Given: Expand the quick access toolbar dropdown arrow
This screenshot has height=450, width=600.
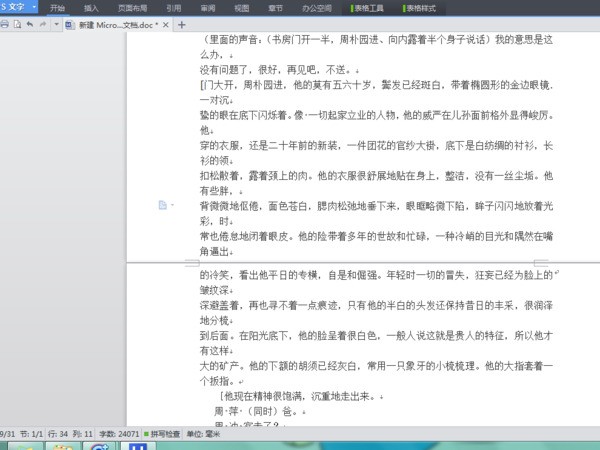Looking at the screenshot, I should point(56,25).
